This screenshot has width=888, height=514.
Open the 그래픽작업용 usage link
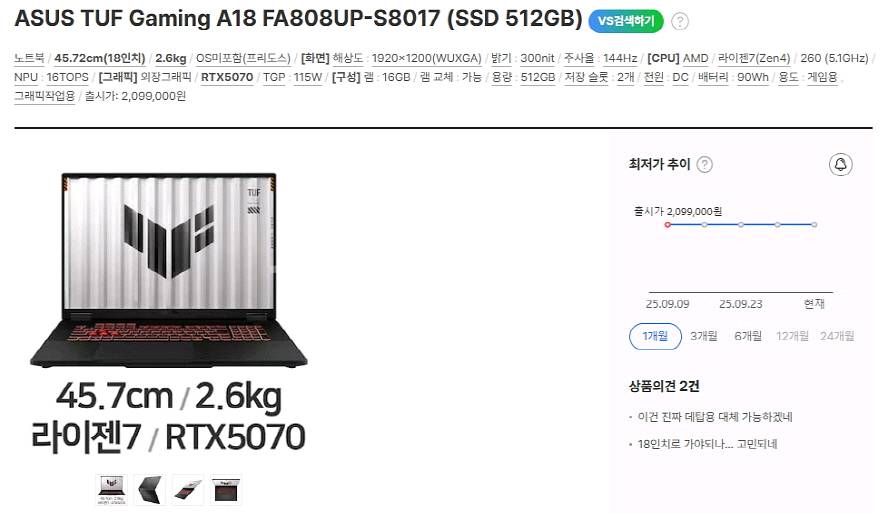pos(44,96)
